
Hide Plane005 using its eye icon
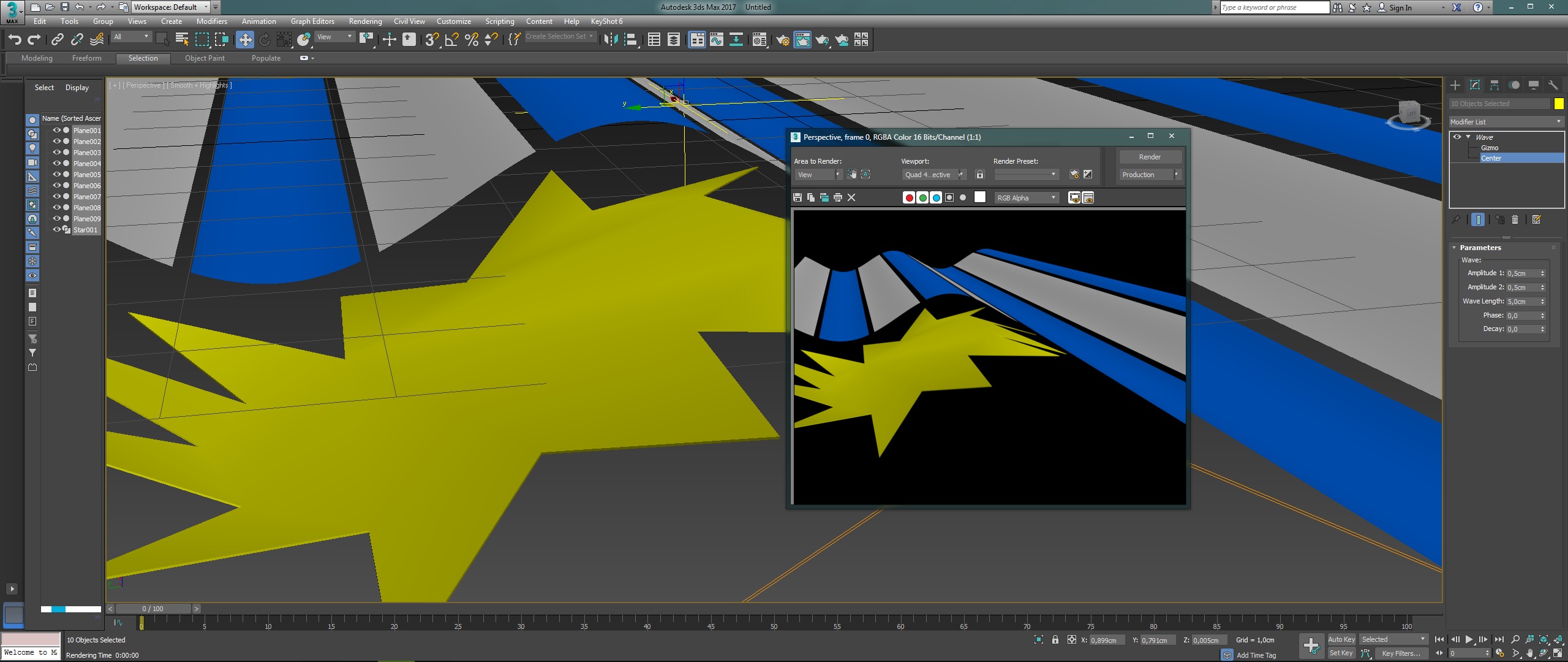tap(56, 175)
